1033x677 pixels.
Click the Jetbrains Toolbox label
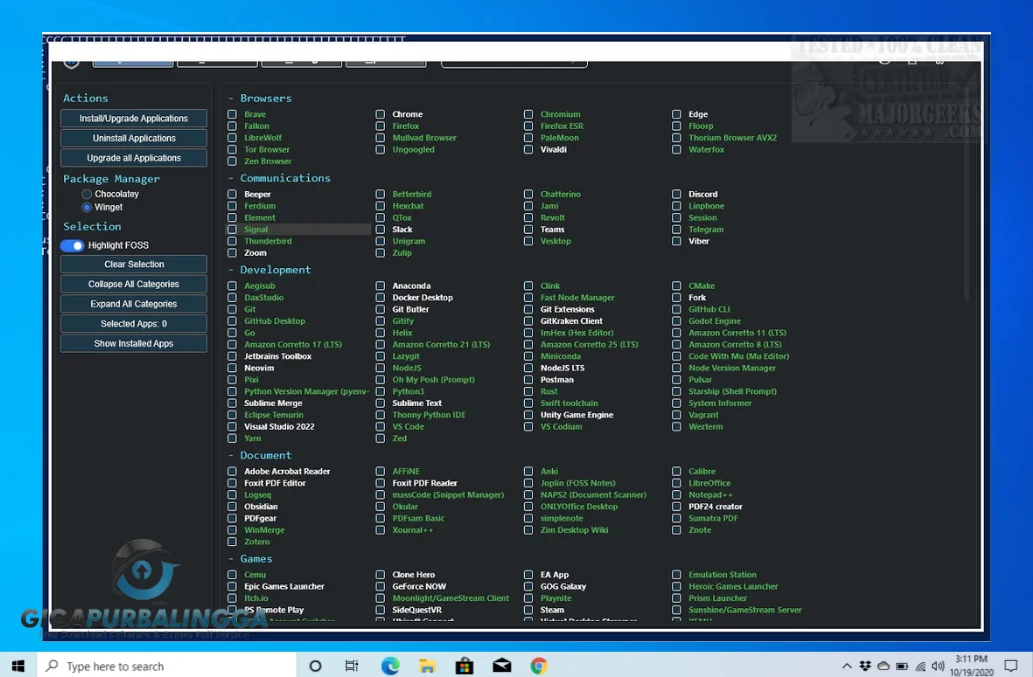278,356
